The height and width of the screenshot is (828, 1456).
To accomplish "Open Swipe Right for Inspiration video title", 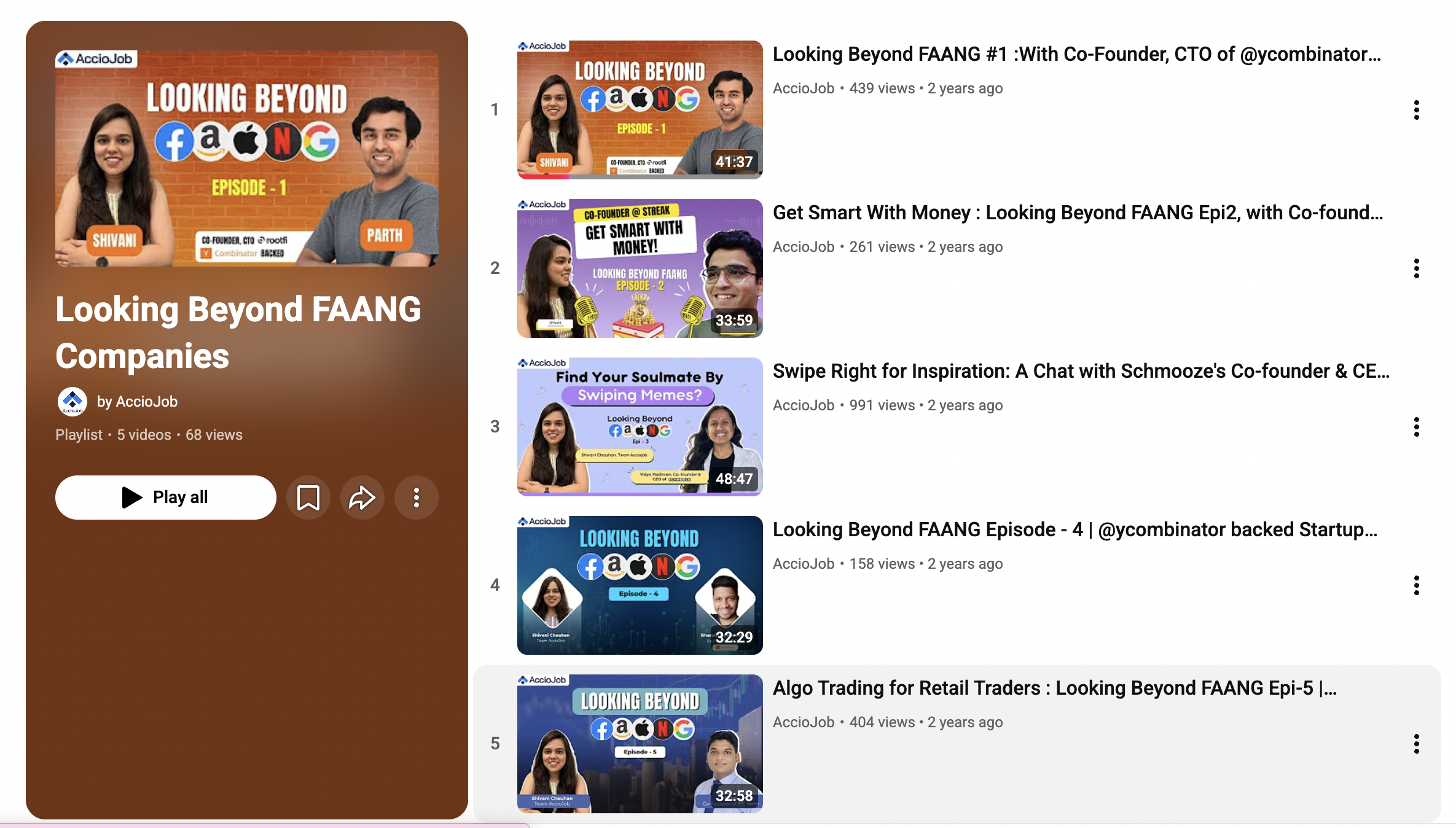I will (x=1080, y=372).
